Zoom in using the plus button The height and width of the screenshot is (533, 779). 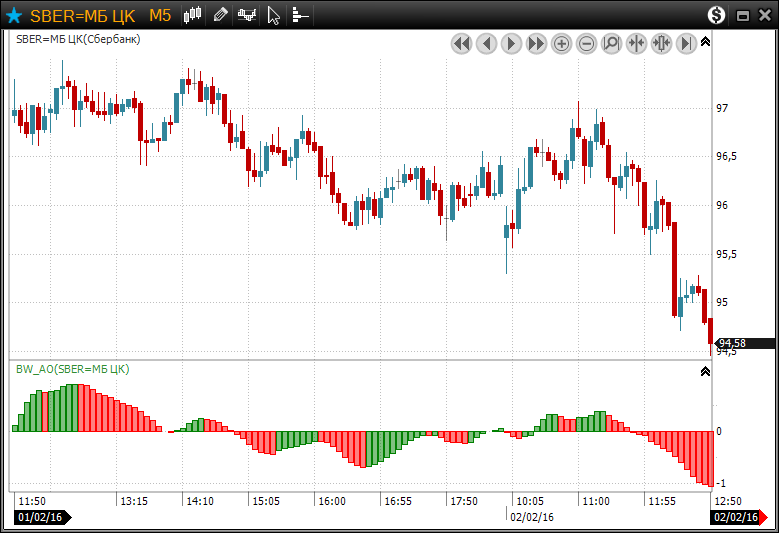[x=561, y=43]
